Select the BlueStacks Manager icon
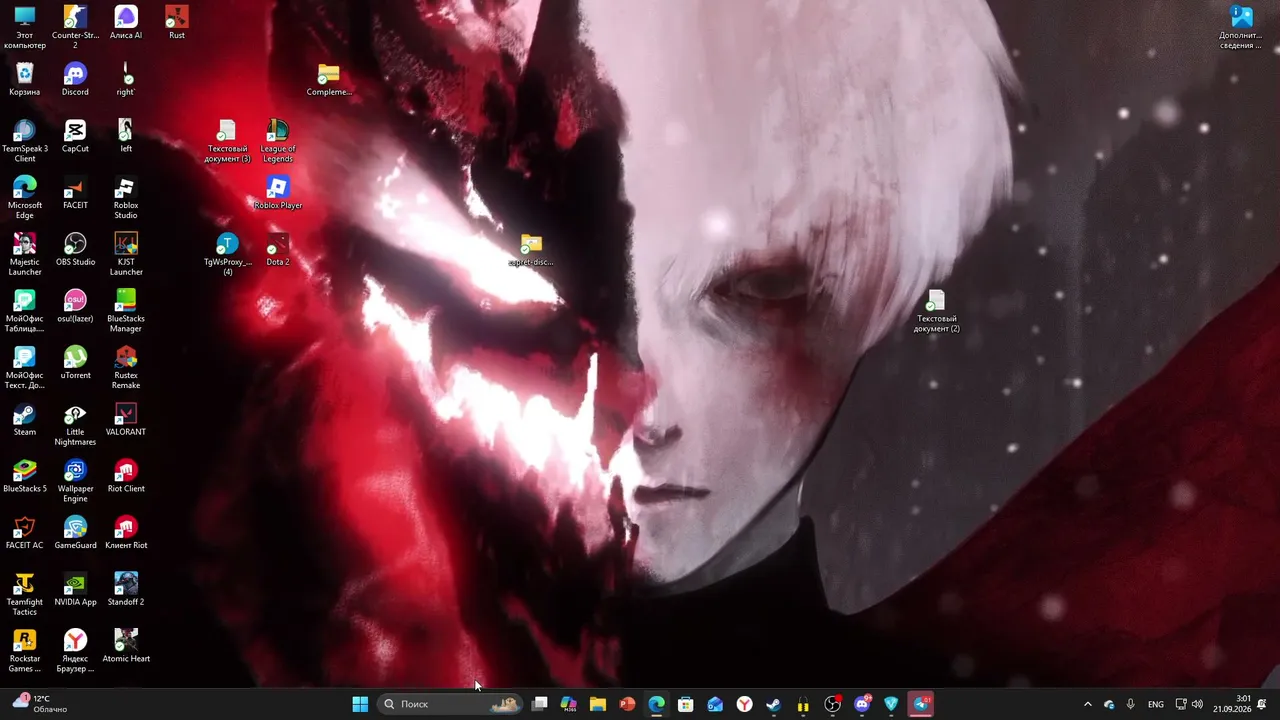The image size is (1280, 720). point(126,311)
